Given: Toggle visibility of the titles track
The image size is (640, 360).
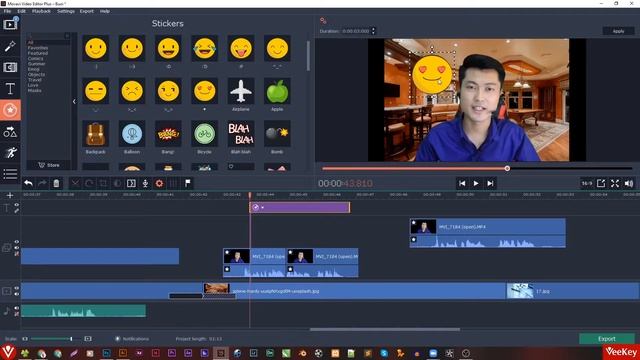Looking at the screenshot, I should pyautogui.click(x=17, y=205).
